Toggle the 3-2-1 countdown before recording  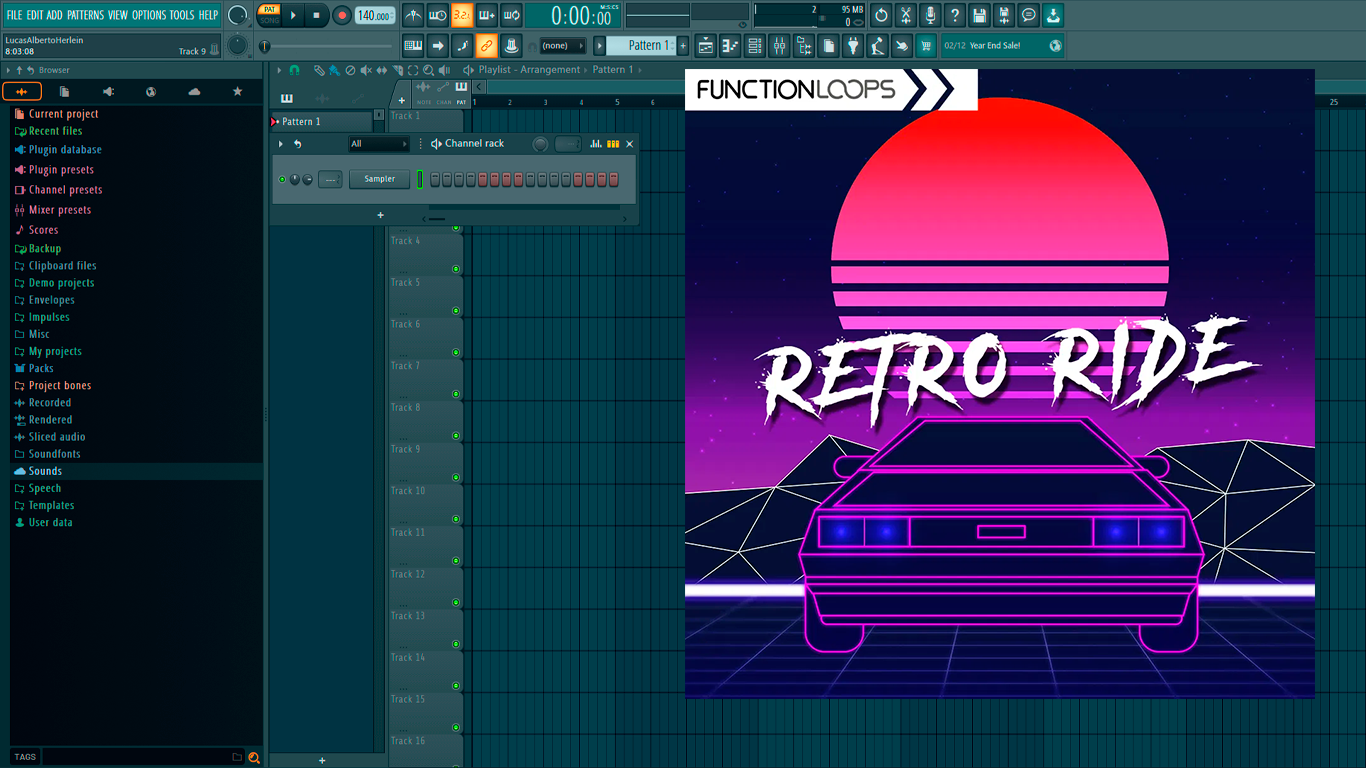click(x=462, y=15)
